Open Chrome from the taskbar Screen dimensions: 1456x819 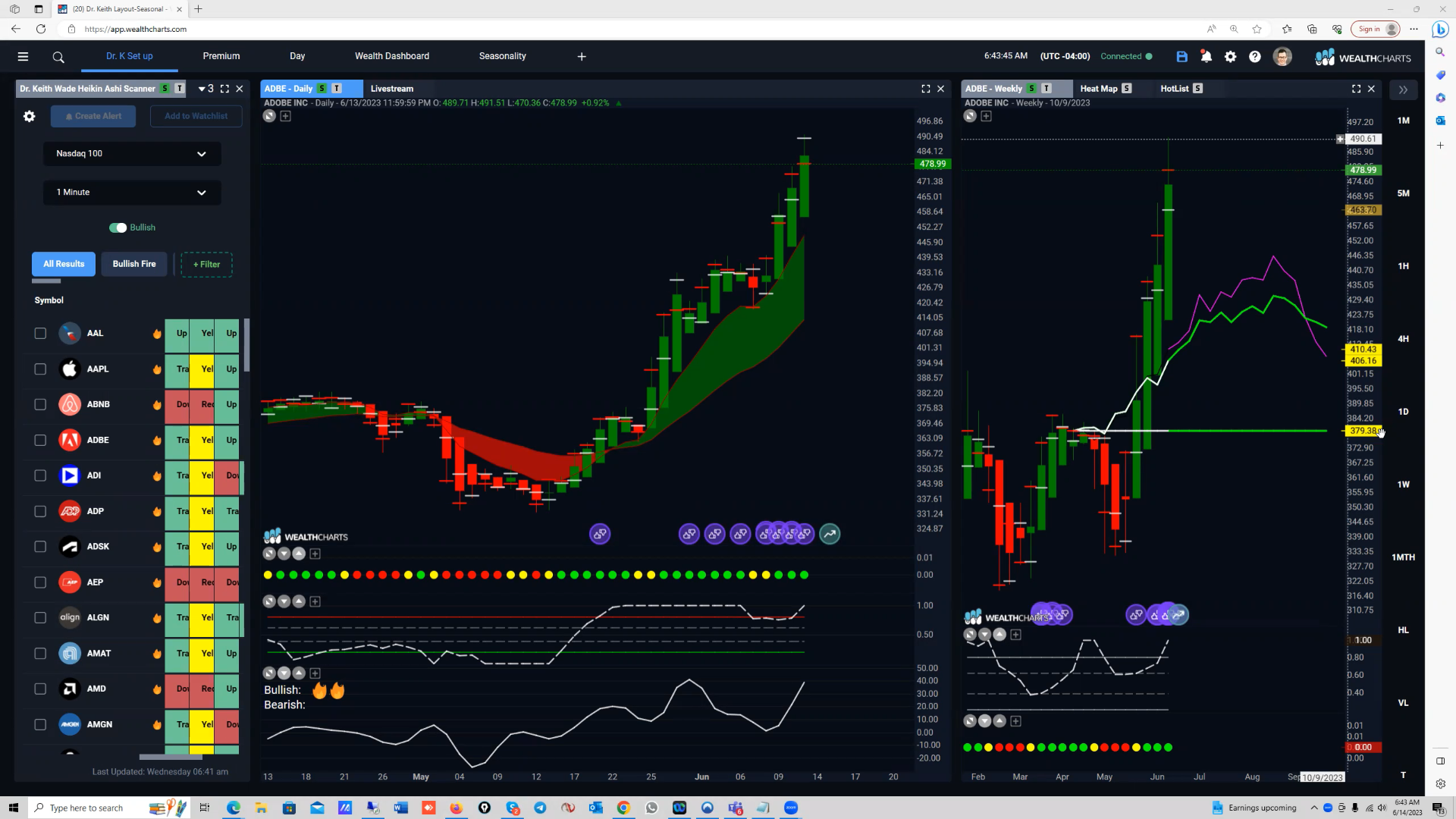623,808
